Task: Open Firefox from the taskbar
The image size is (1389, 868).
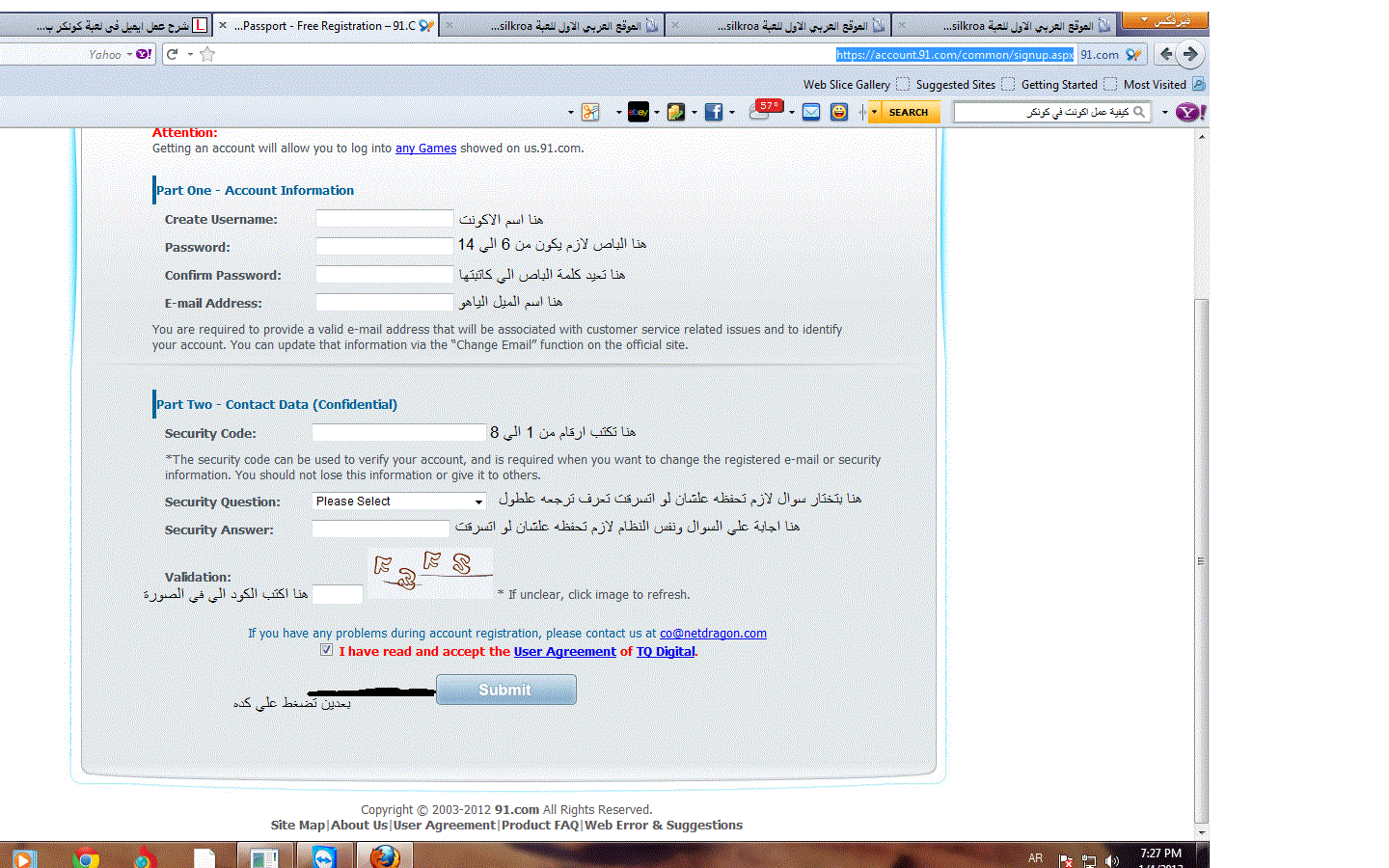Action: tap(385, 856)
